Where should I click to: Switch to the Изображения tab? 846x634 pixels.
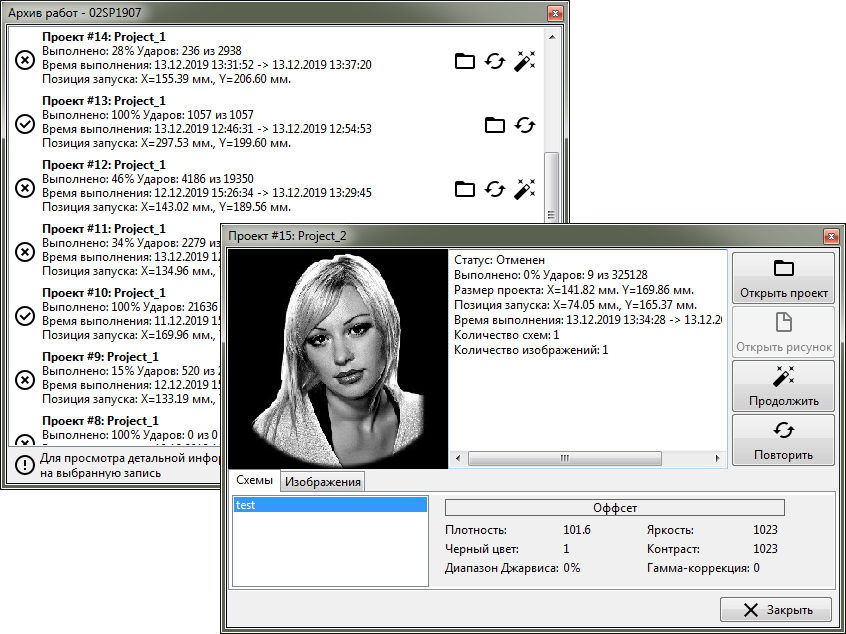323,482
